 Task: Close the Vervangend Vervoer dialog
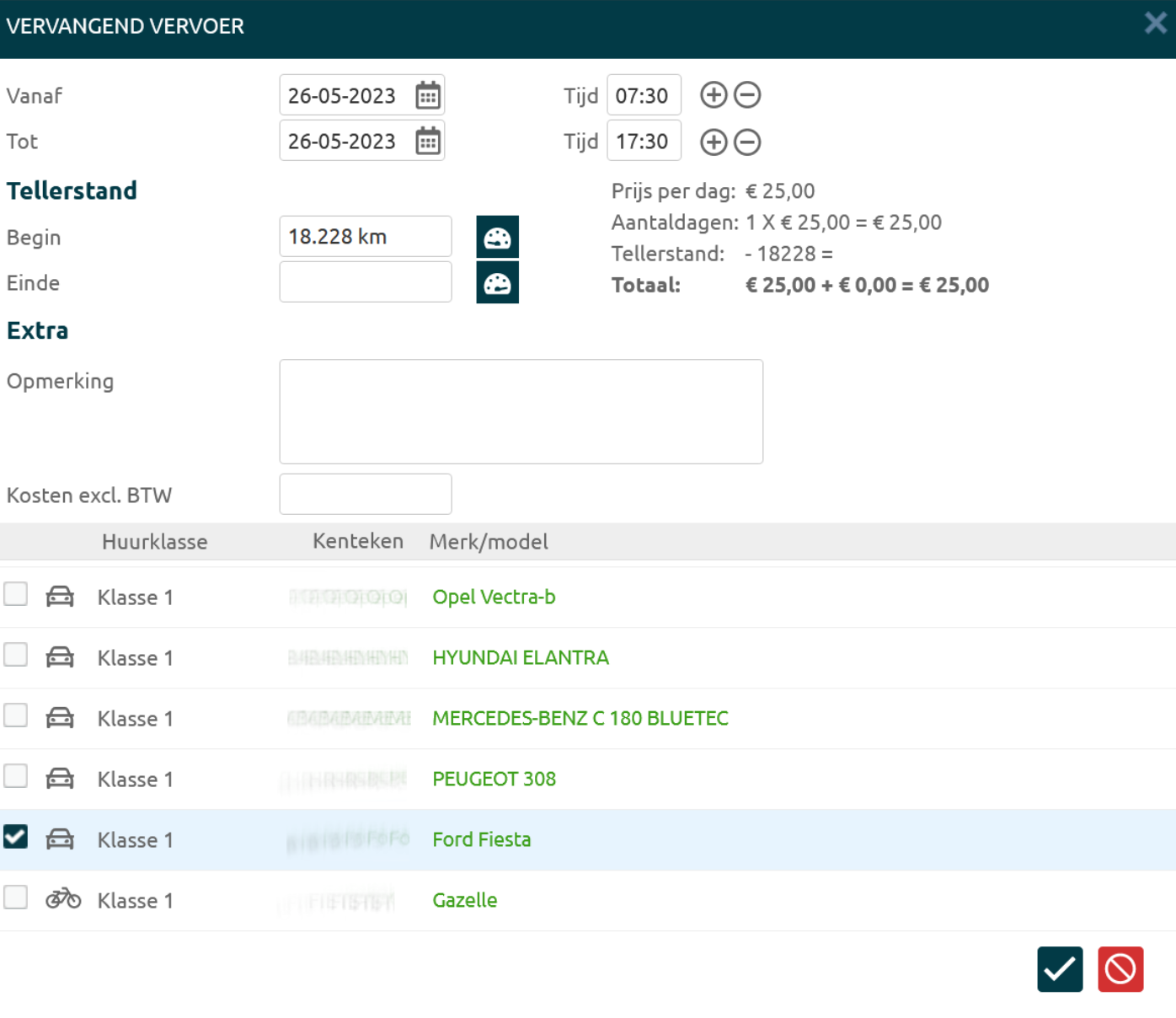click(x=1155, y=23)
